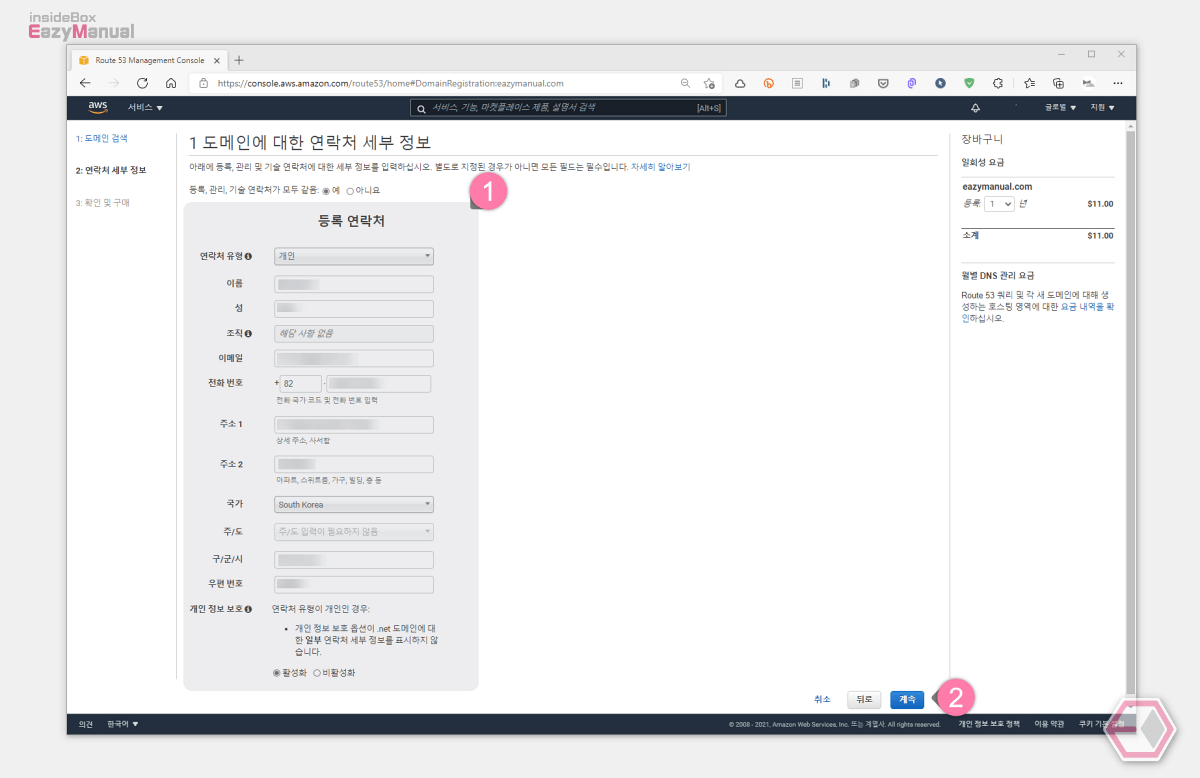This screenshot has height=778, width=1200.
Task: Go back using browser back arrow
Action: (x=85, y=83)
